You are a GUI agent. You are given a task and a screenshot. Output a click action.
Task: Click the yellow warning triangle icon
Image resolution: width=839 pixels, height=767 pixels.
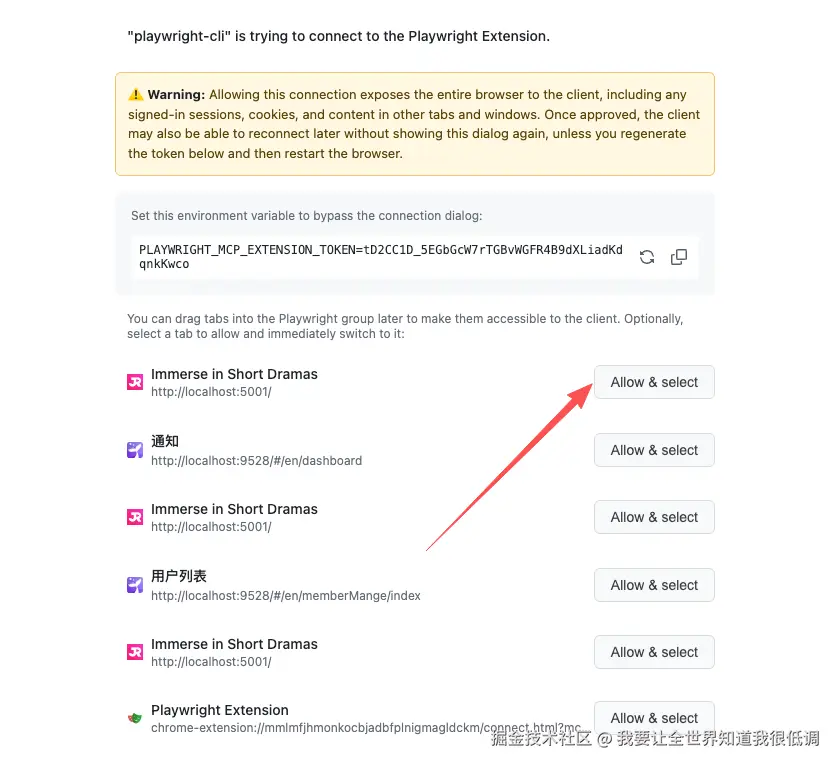click(136, 95)
